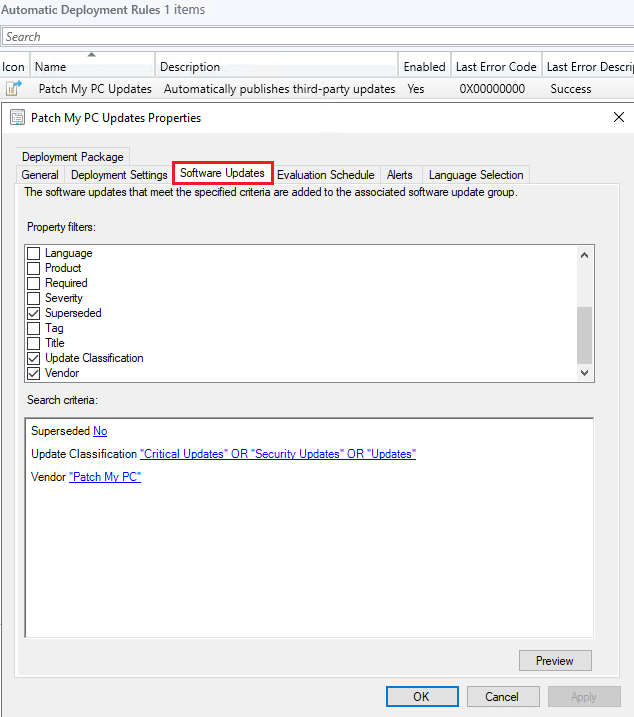Click the Name column sort arrow
The width and height of the screenshot is (634, 717).
(91, 54)
